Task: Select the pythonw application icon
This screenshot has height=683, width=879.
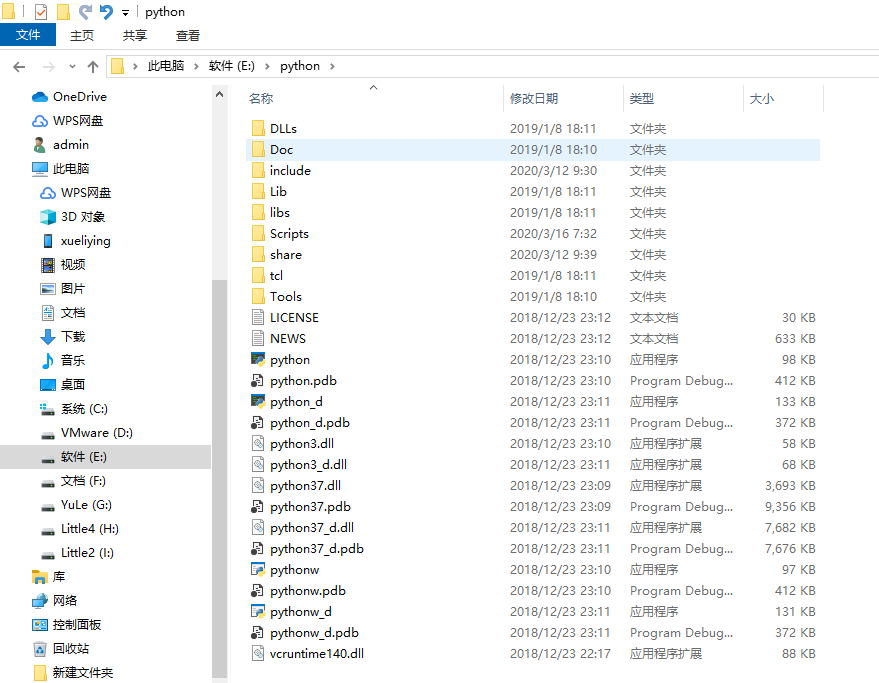Action: [258, 570]
